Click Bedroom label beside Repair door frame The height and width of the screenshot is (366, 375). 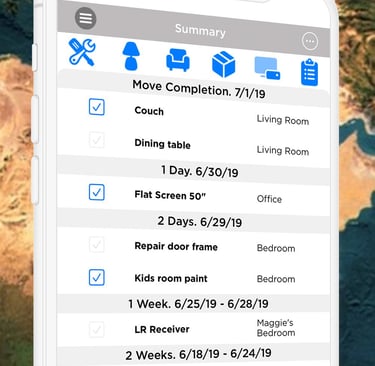276,248
